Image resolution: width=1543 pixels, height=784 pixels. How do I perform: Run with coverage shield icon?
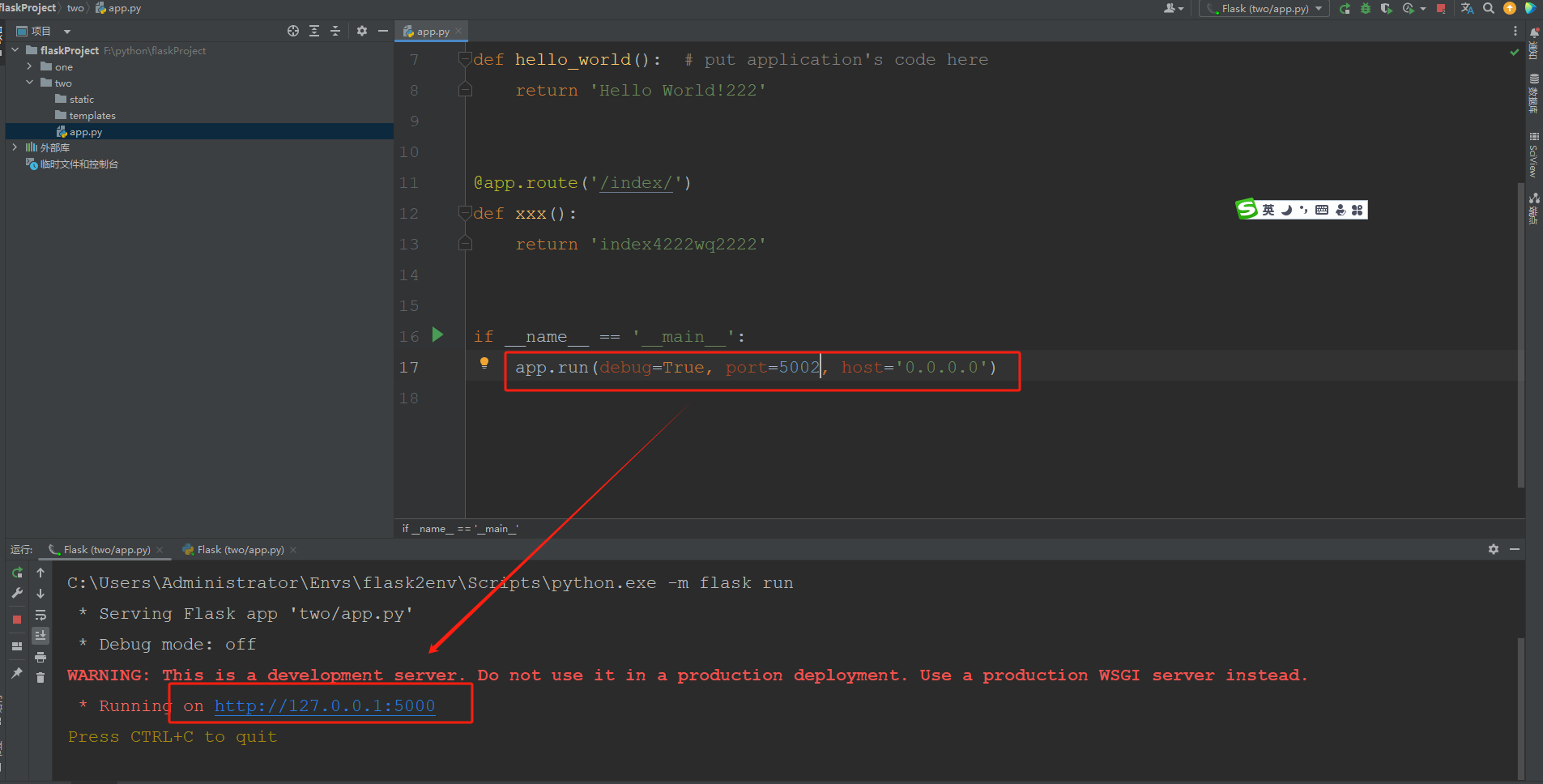[1386, 8]
